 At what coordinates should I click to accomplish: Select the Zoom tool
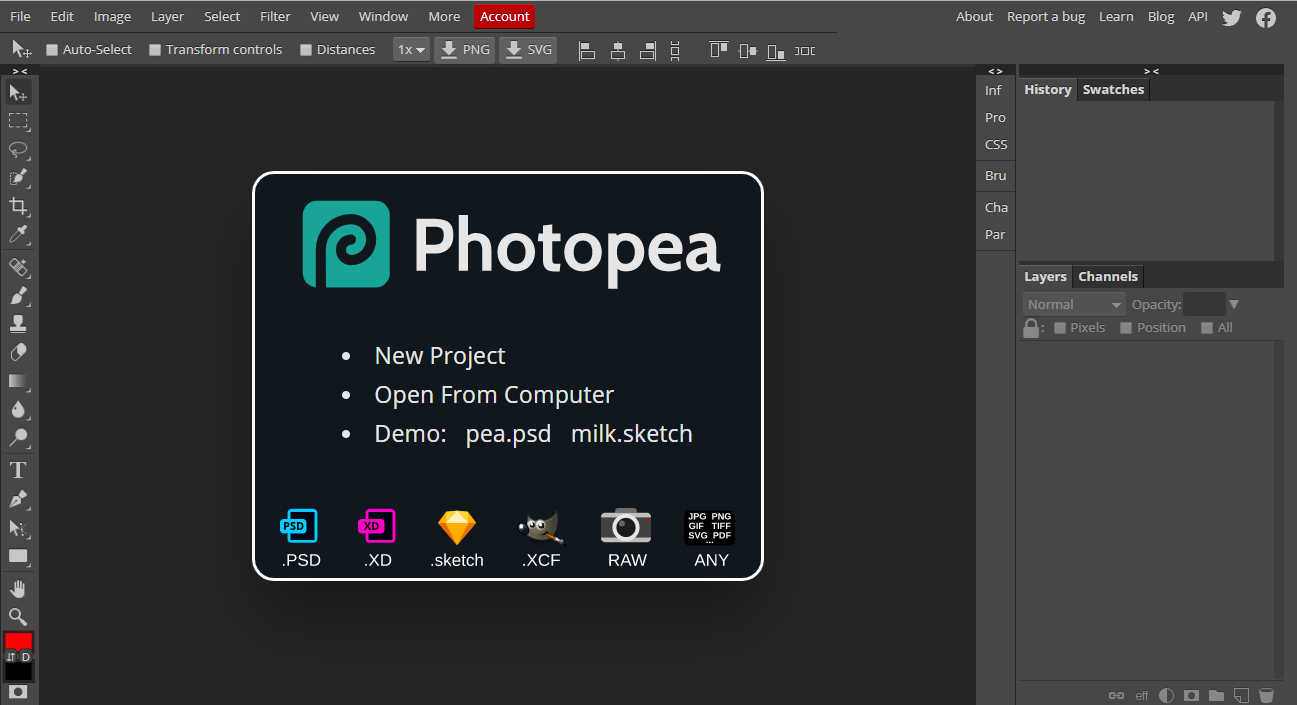click(18, 616)
